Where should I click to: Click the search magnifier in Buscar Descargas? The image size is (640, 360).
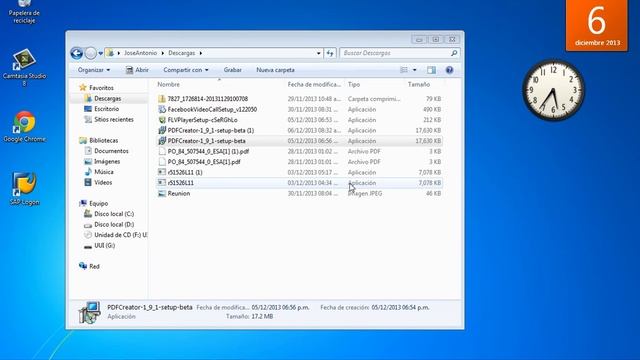pyautogui.click(x=454, y=53)
